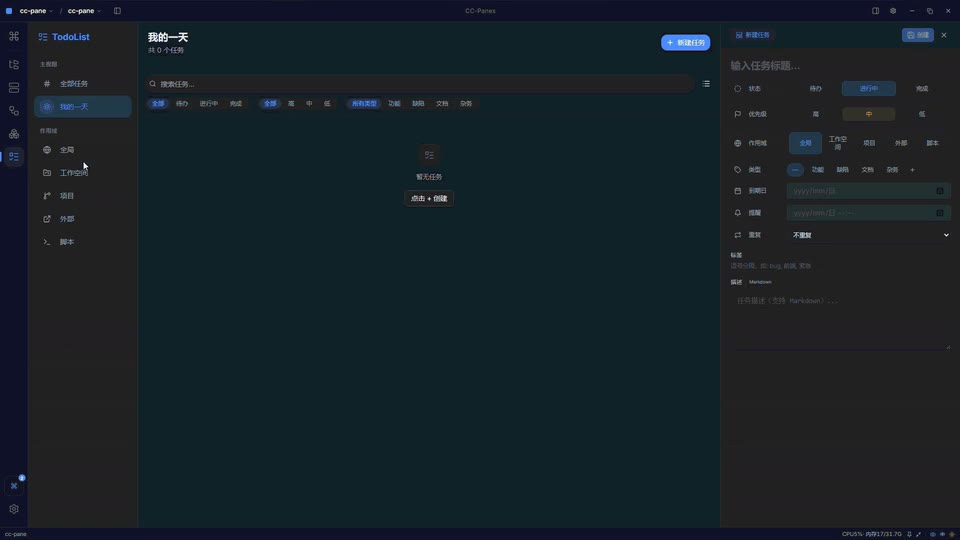
Task: Open the file tree icon in activity bar
Action: [x=13, y=64]
